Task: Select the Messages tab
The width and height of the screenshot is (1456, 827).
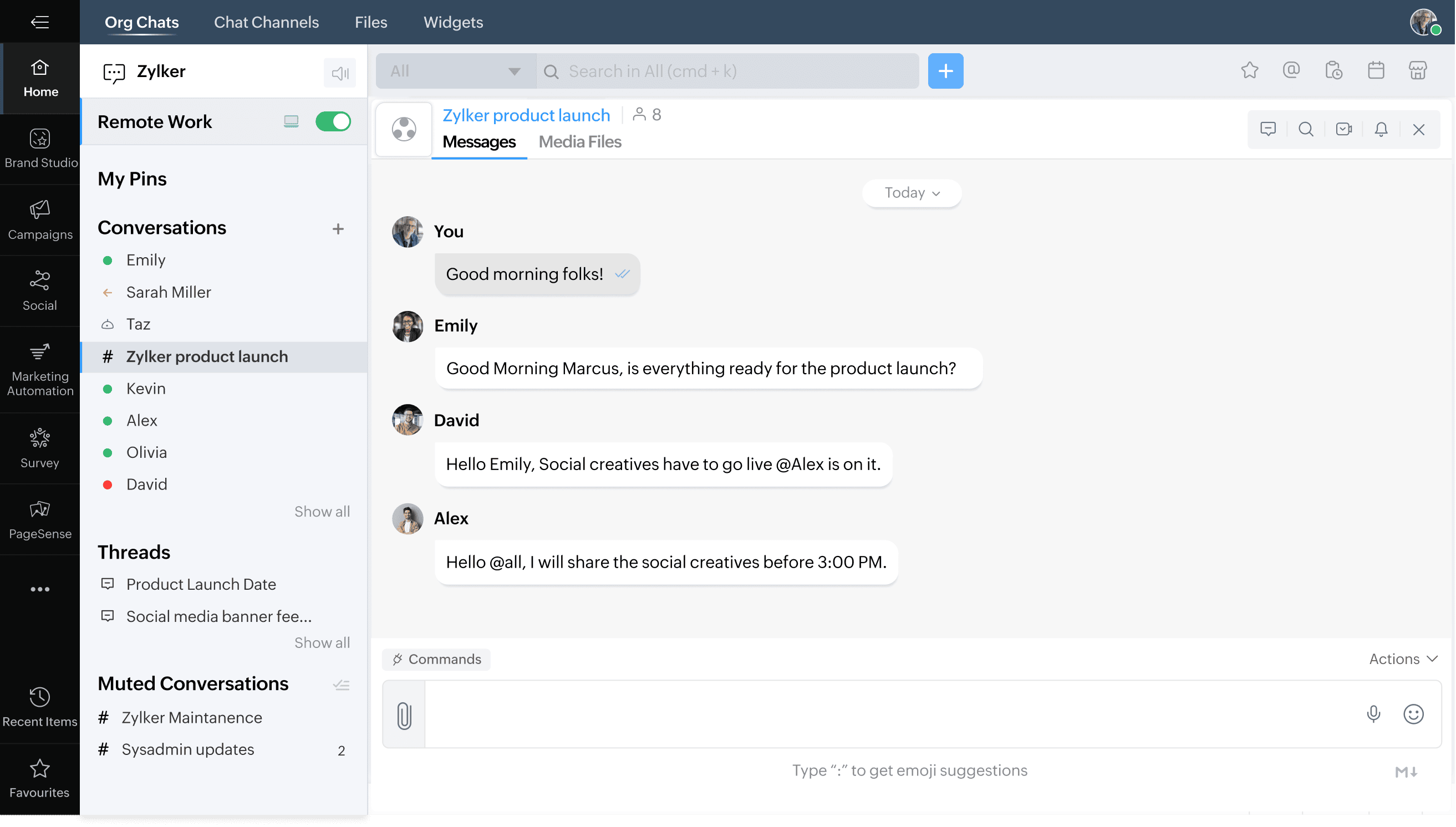Action: click(479, 142)
